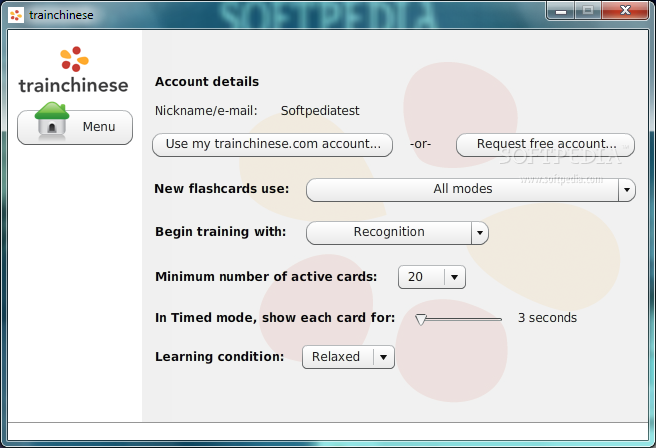The width and height of the screenshot is (656, 448).
Task: Click the Account details heading
Action: (207, 82)
